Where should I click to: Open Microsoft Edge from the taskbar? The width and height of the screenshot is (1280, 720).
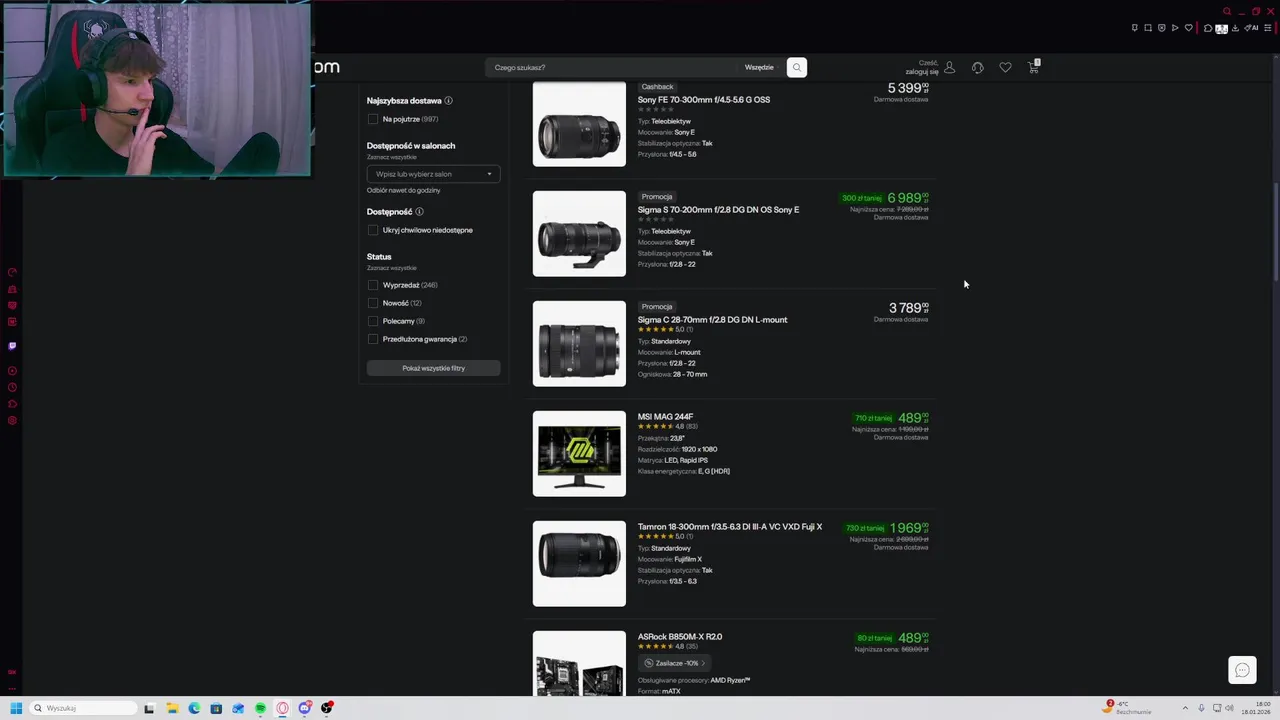[194, 708]
